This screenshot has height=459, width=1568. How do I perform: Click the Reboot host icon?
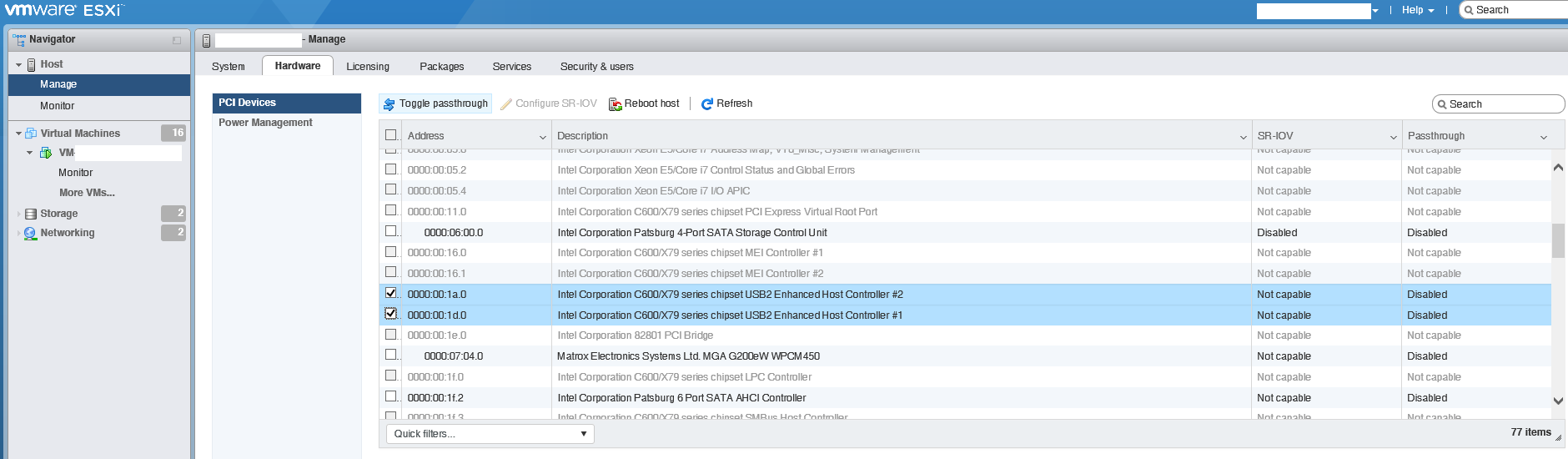coord(616,104)
